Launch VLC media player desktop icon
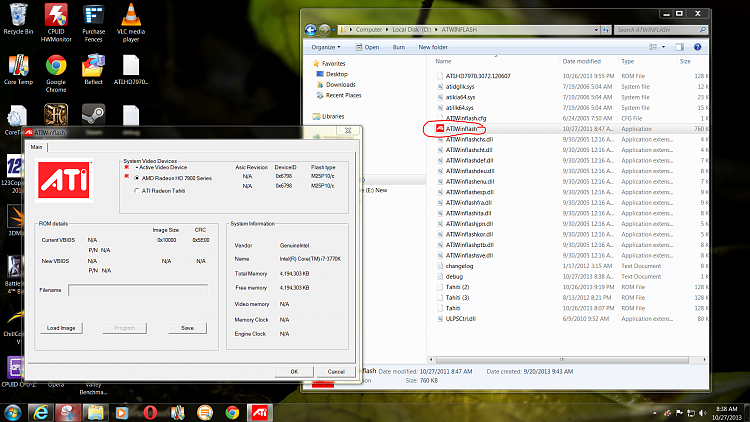The height and width of the screenshot is (422, 750). 131,22
